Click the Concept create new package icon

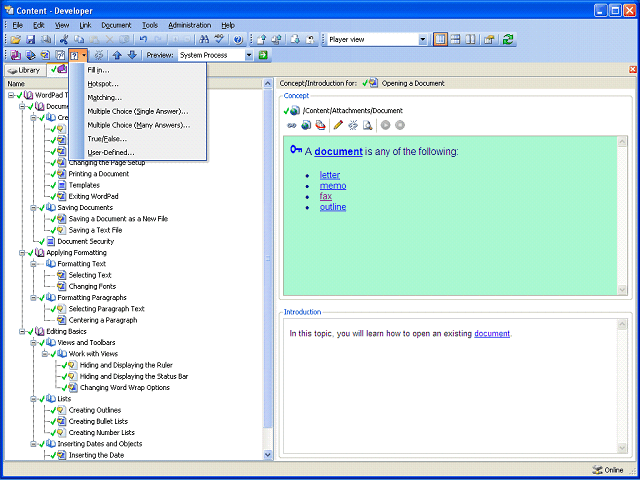click(321, 125)
